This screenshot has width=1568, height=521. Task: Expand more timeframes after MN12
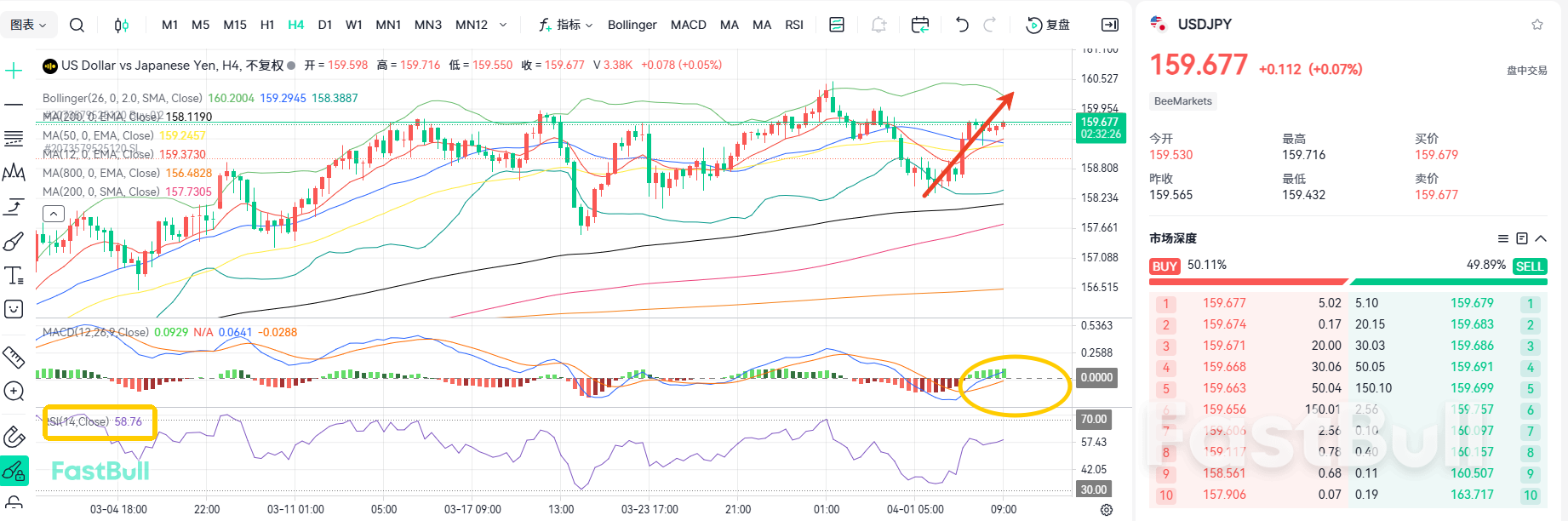[x=503, y=25]
